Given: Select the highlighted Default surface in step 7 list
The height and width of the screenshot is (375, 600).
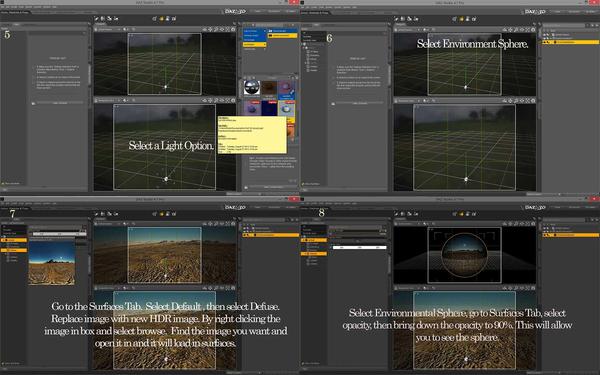Looking at the screenshot, I should [14, 240].
